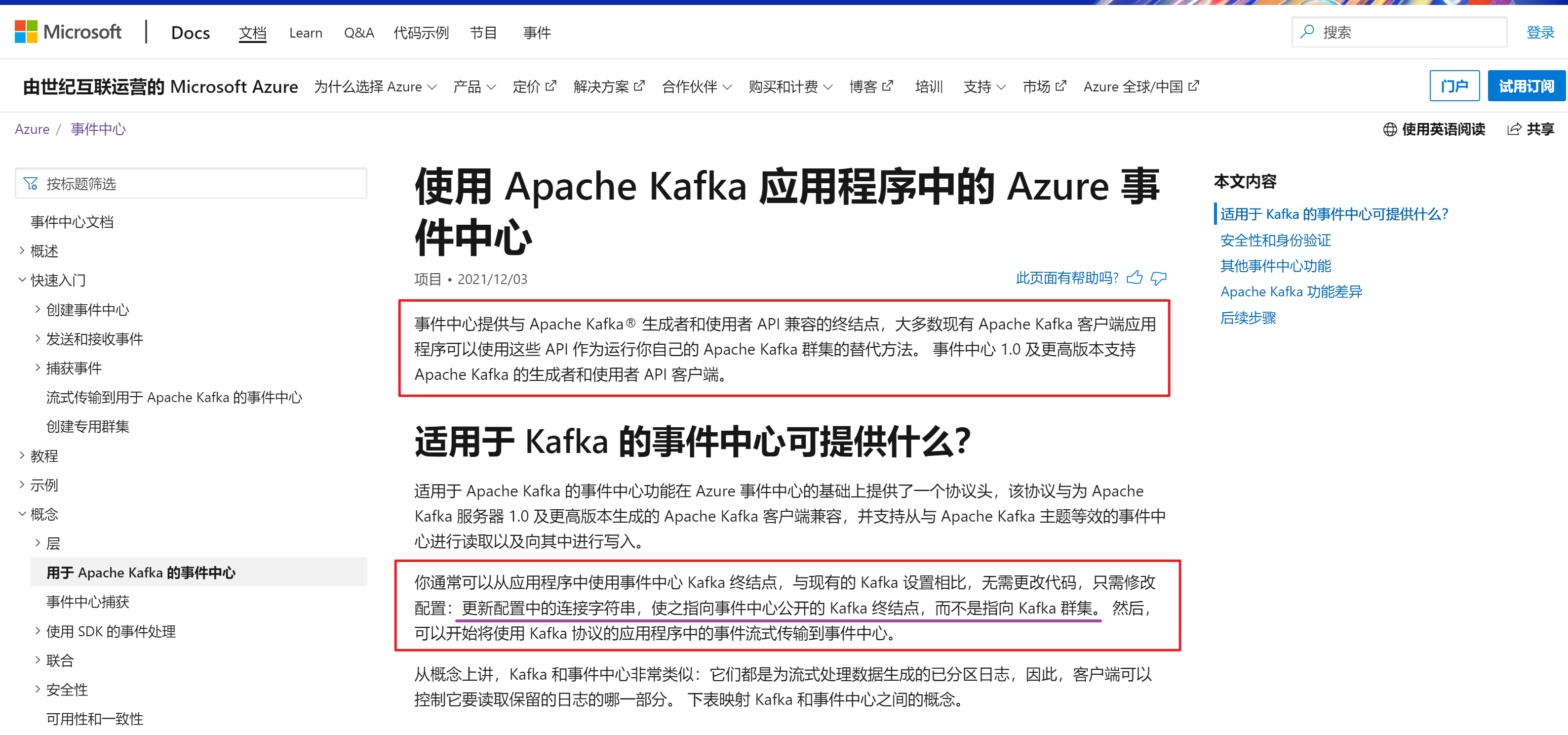
Task: Click the search magnifier icon
Action: click(1307, 32)
